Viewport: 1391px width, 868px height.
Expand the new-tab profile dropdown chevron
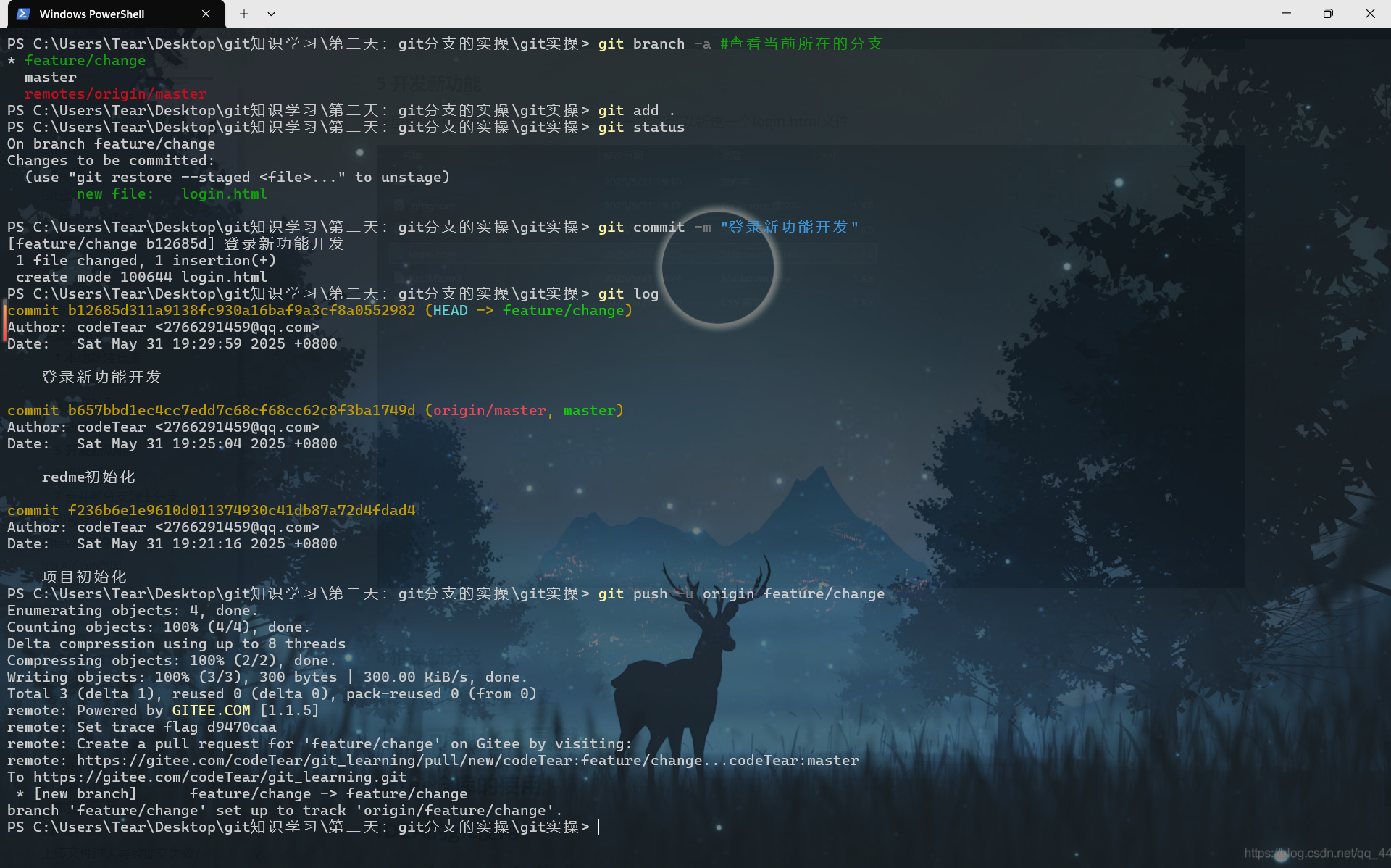tap(271, 14)
